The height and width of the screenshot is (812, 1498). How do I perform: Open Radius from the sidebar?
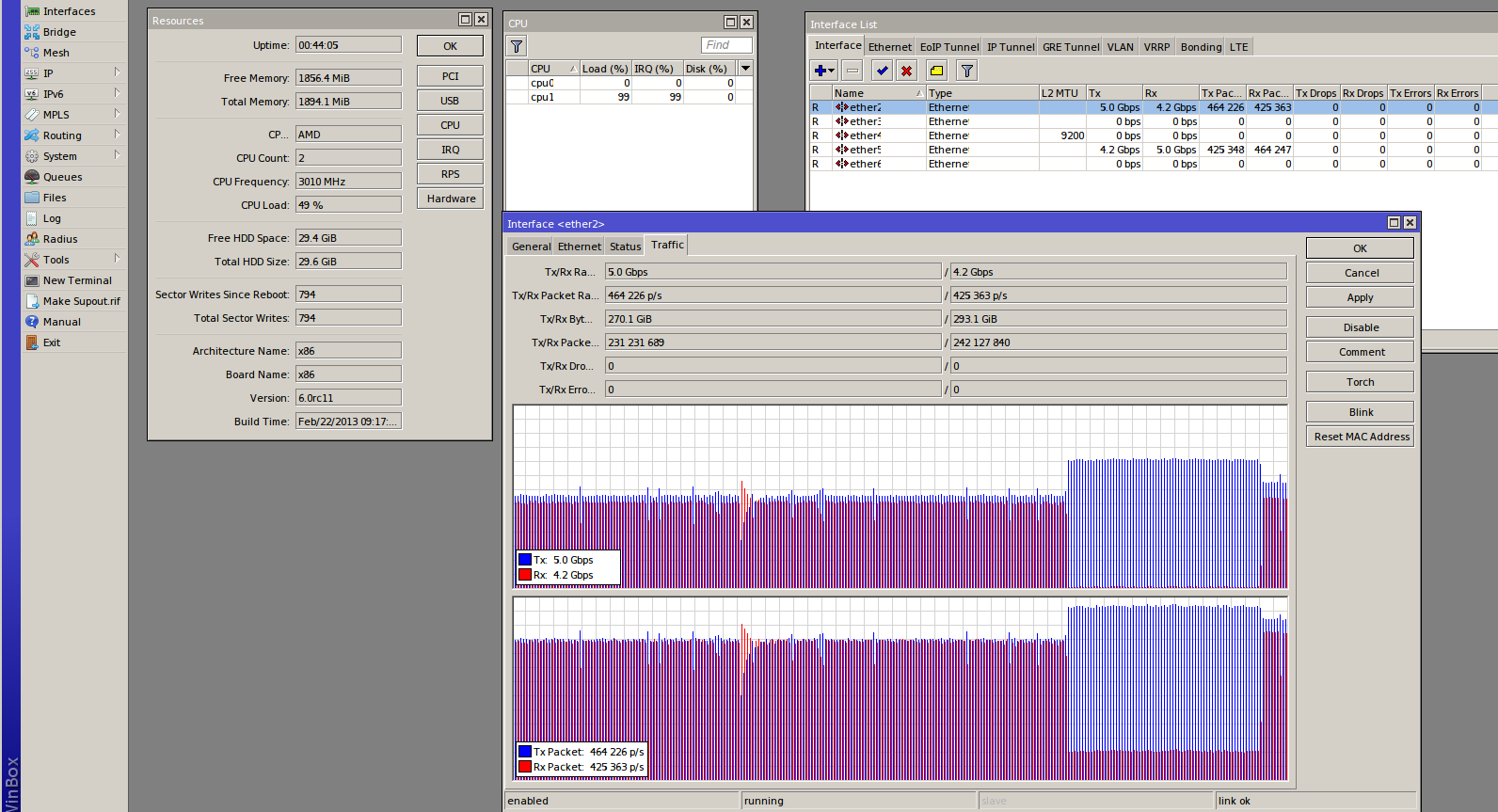click(60, 239)
